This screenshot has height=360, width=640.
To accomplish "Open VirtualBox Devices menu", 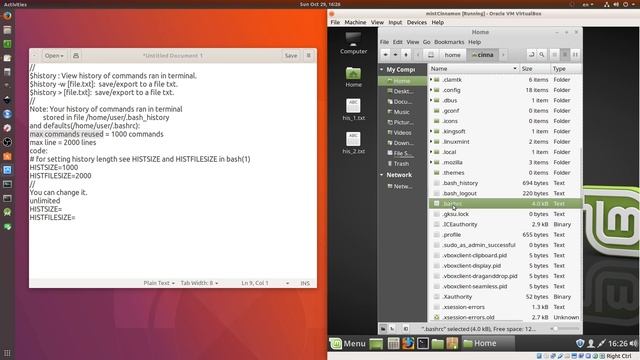I will tap(417, 22).
